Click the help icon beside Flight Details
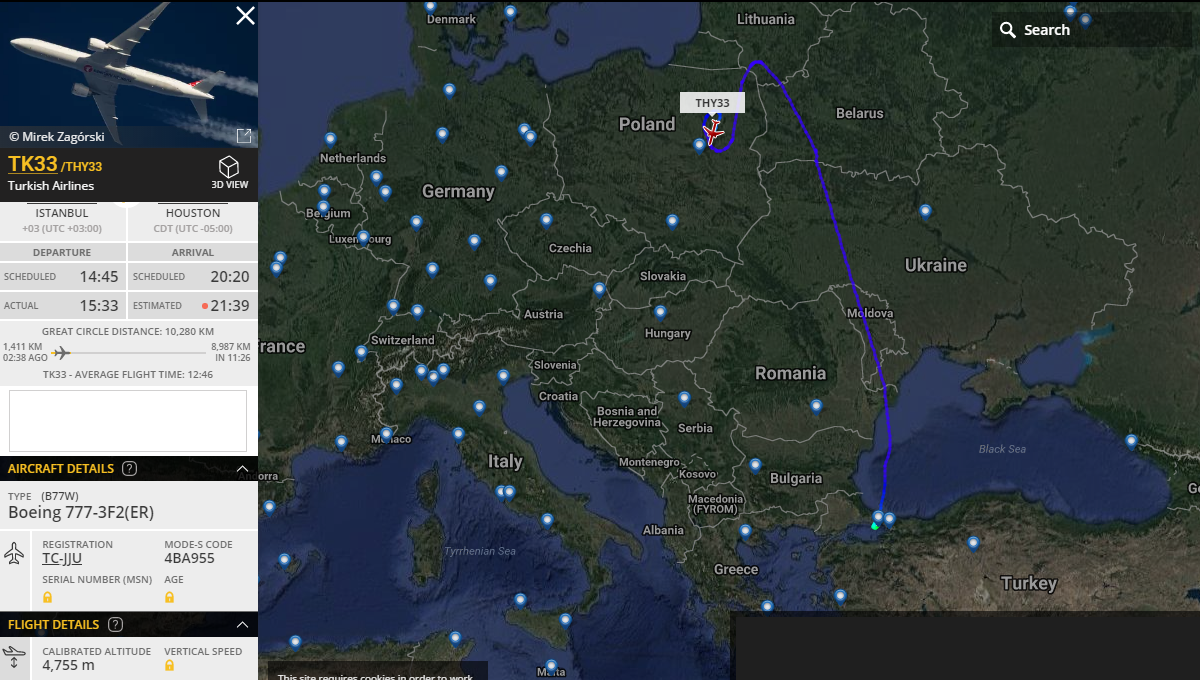1200x680 pixels. tap(115, 624)
